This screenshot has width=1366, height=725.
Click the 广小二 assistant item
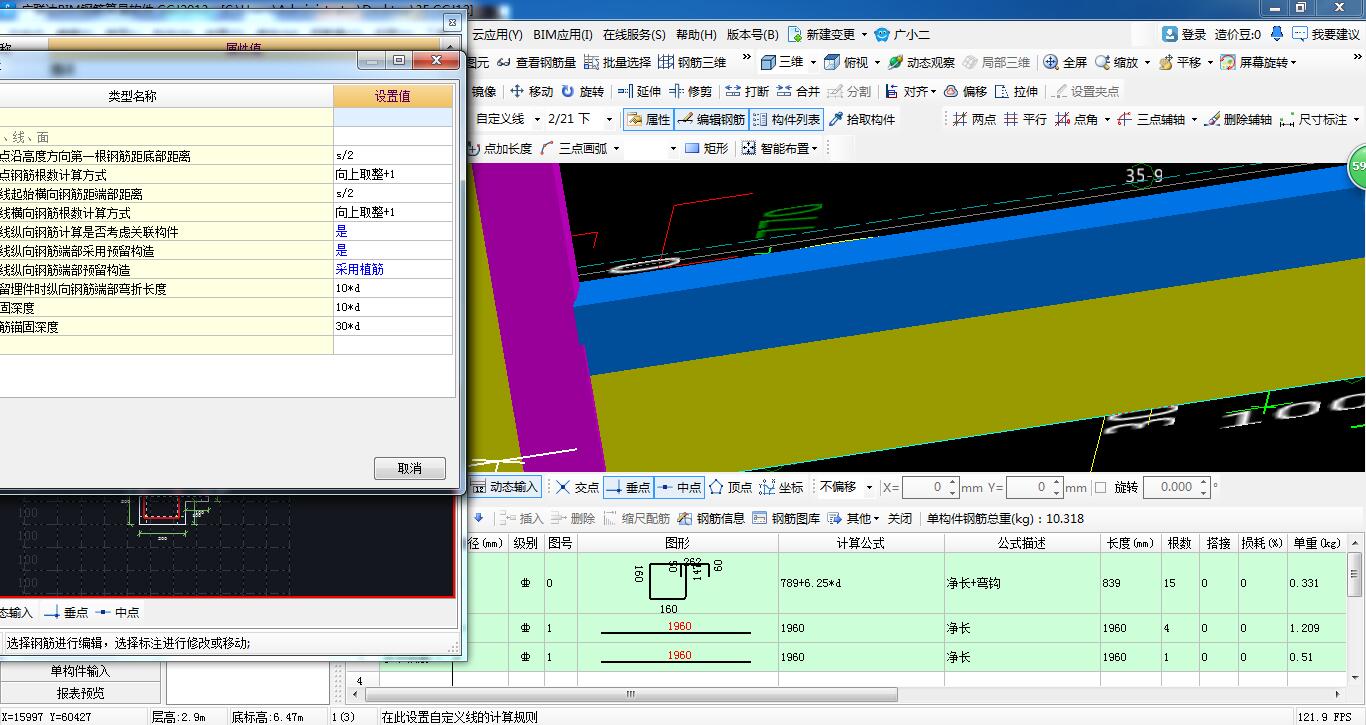coord(902,34)
